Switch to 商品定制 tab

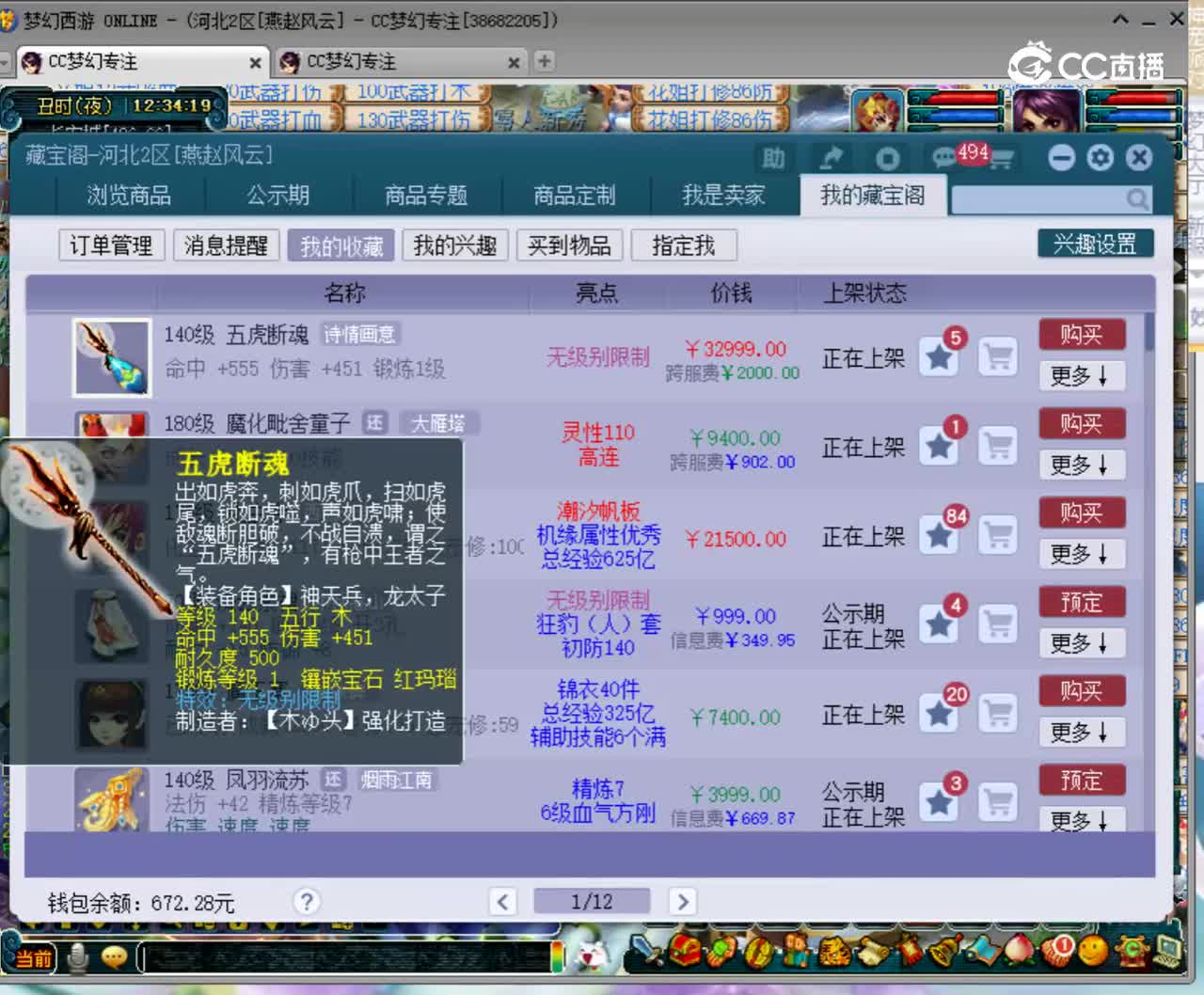pos(575,196)
